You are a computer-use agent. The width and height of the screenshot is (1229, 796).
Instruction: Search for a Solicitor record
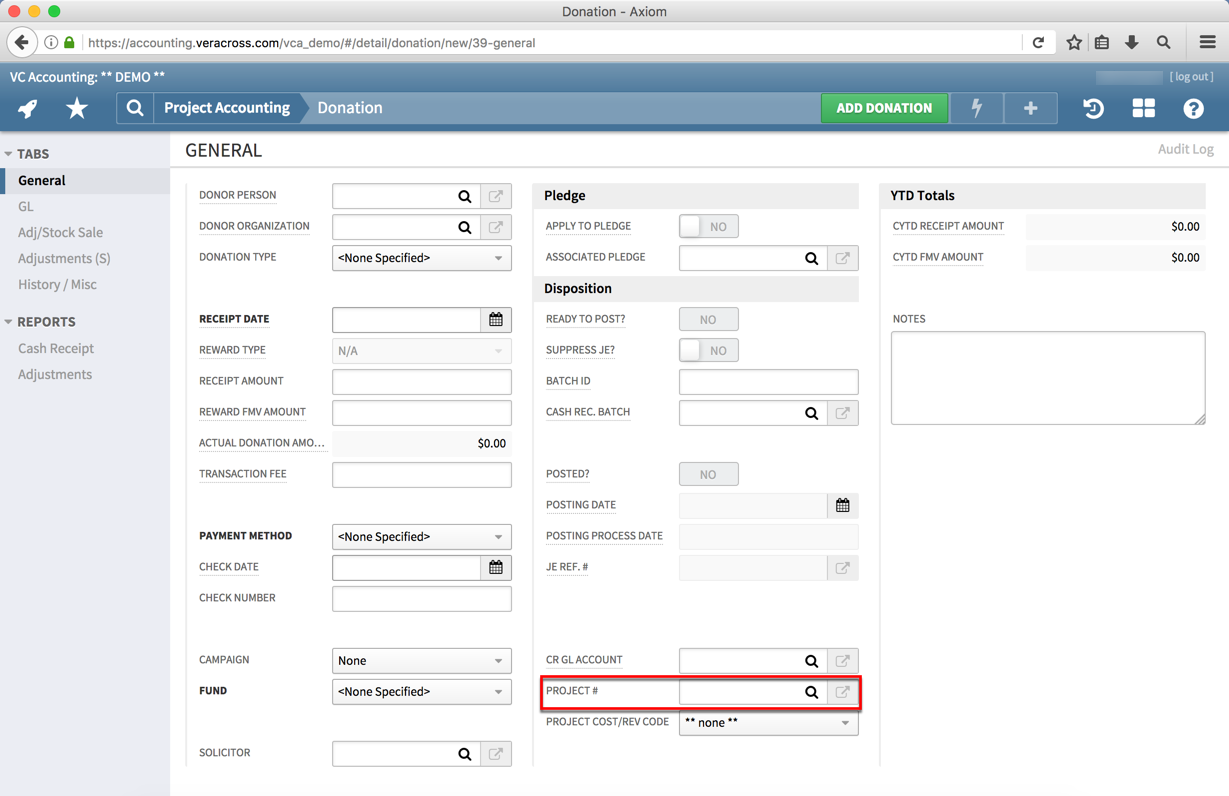point(465,754)
